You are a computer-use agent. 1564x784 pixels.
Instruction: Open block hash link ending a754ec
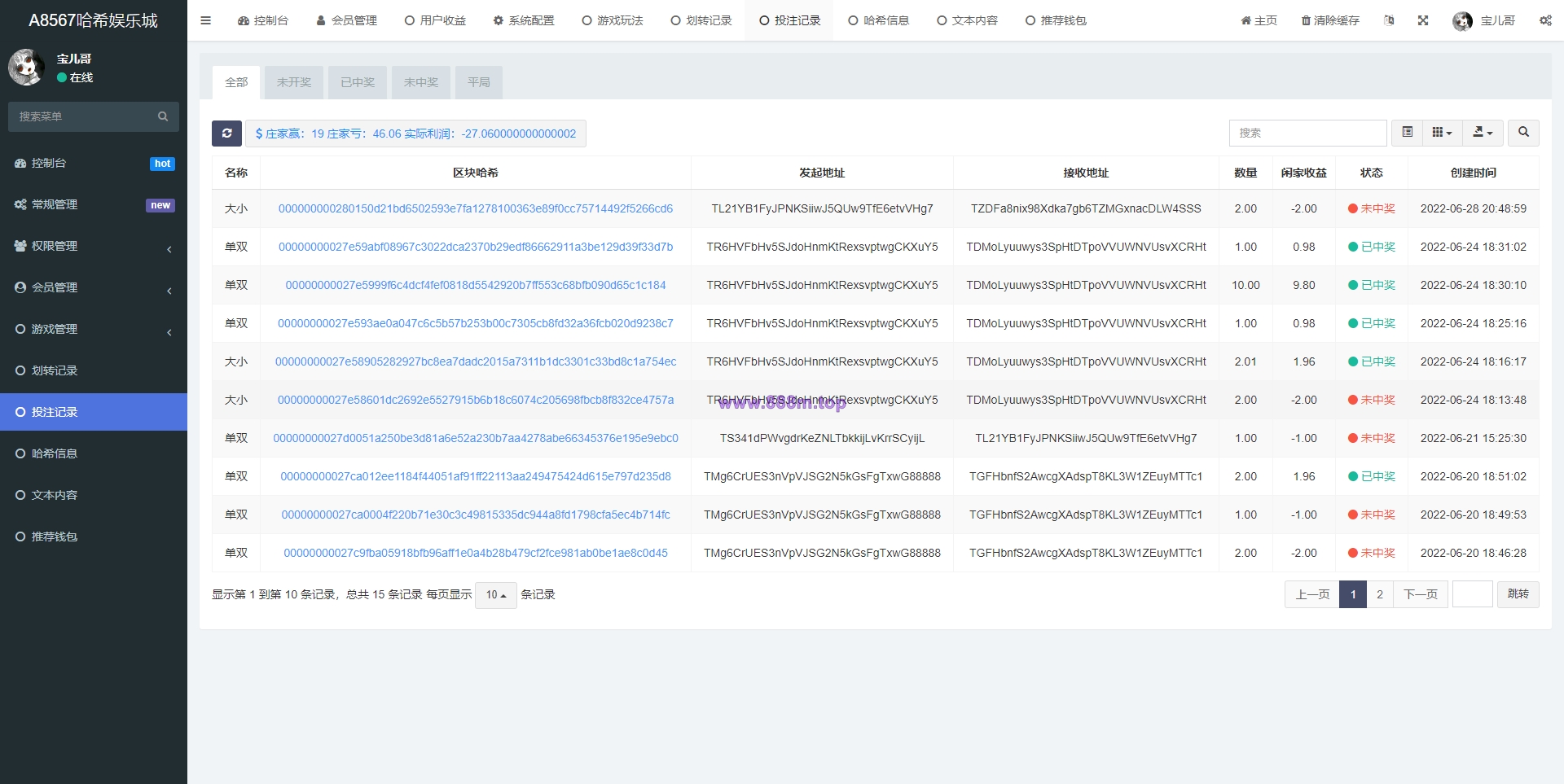pyautogui.click(x=476, y=361)
